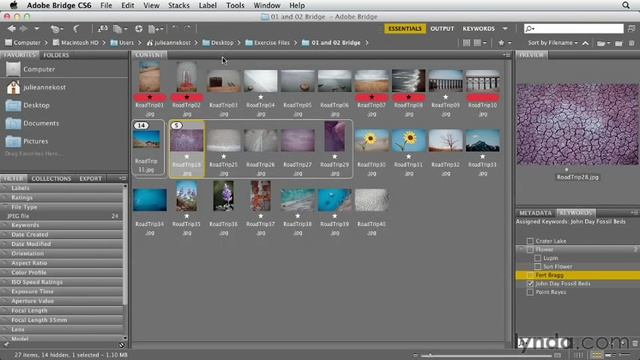Click the circular Camera Raw refresh icon
The width and height of the screenshot is (640, 360).
click(139, 29)
